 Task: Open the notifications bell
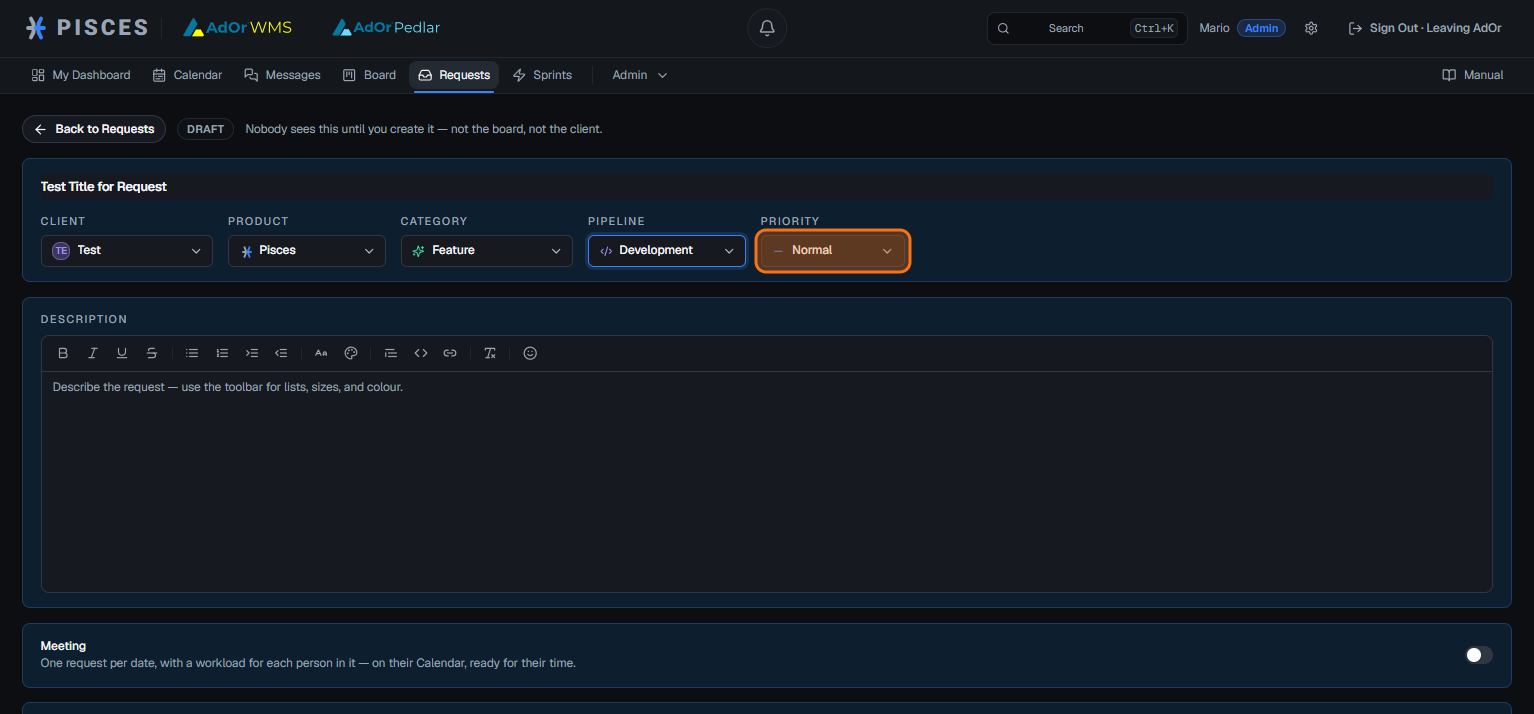click(x=767, y=28)
